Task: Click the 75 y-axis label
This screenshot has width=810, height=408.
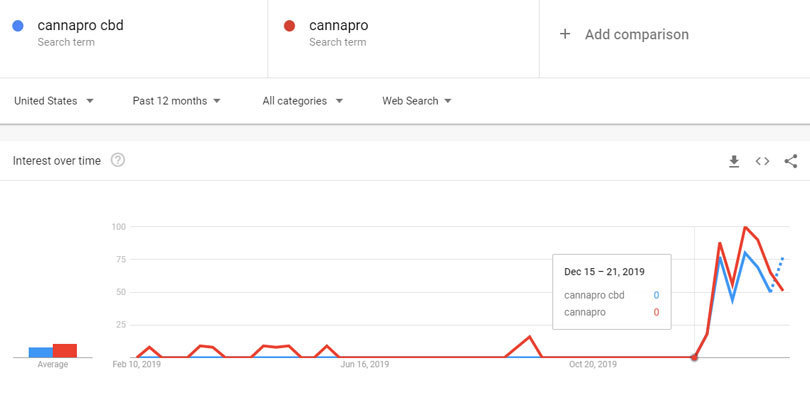Action: 121,259
